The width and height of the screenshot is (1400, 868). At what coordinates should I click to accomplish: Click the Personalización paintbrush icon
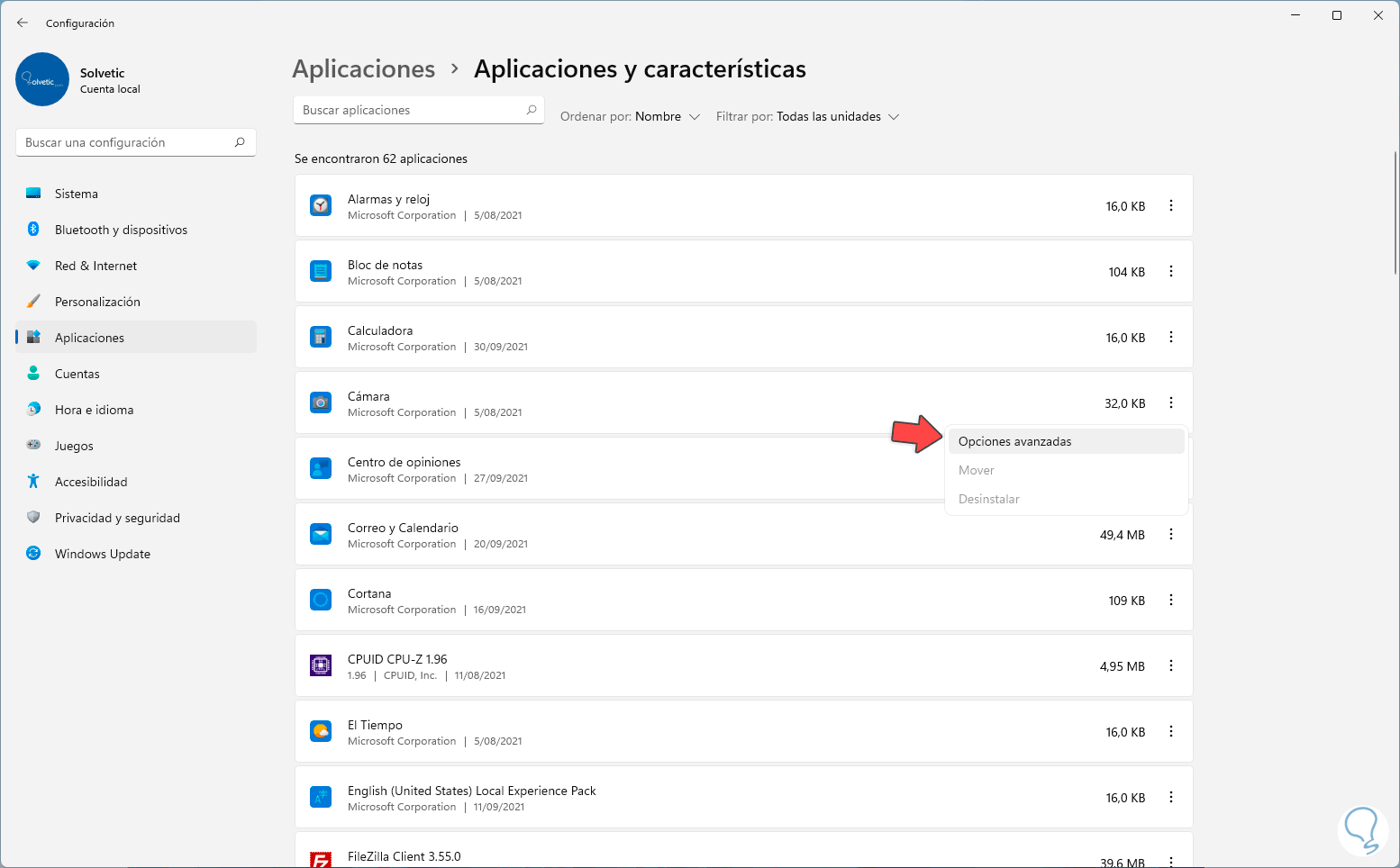coord(33,302)
